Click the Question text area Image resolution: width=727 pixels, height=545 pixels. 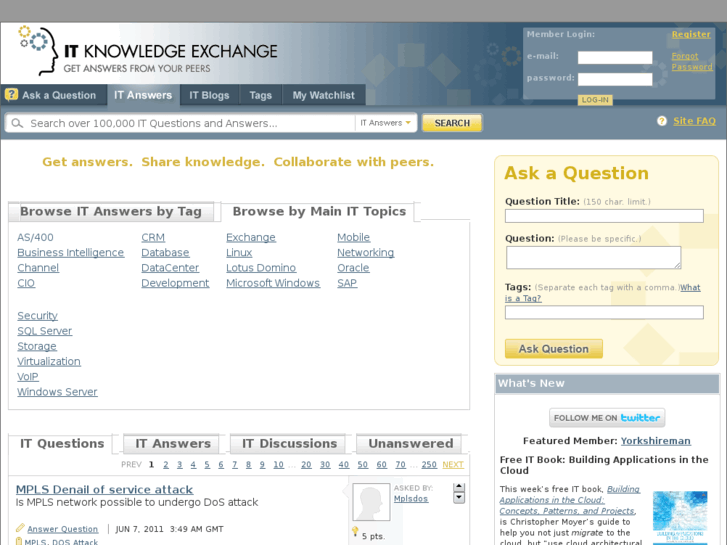[593, 257]
